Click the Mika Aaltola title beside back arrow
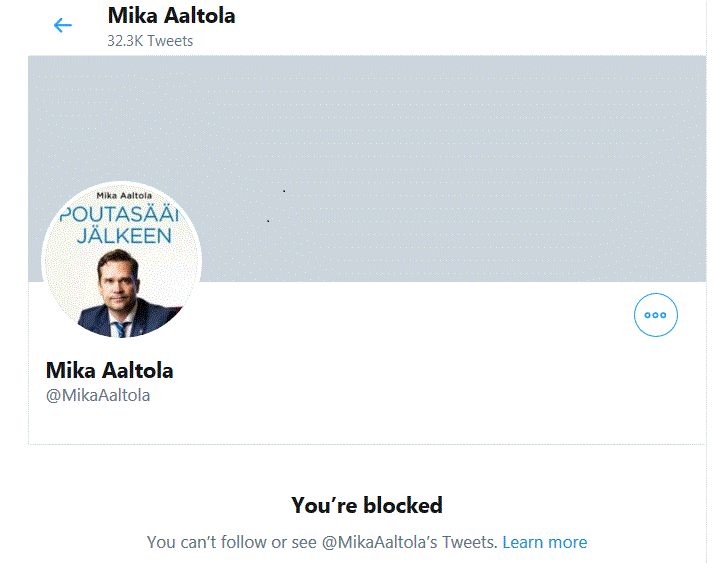 [x=171, y=16]
